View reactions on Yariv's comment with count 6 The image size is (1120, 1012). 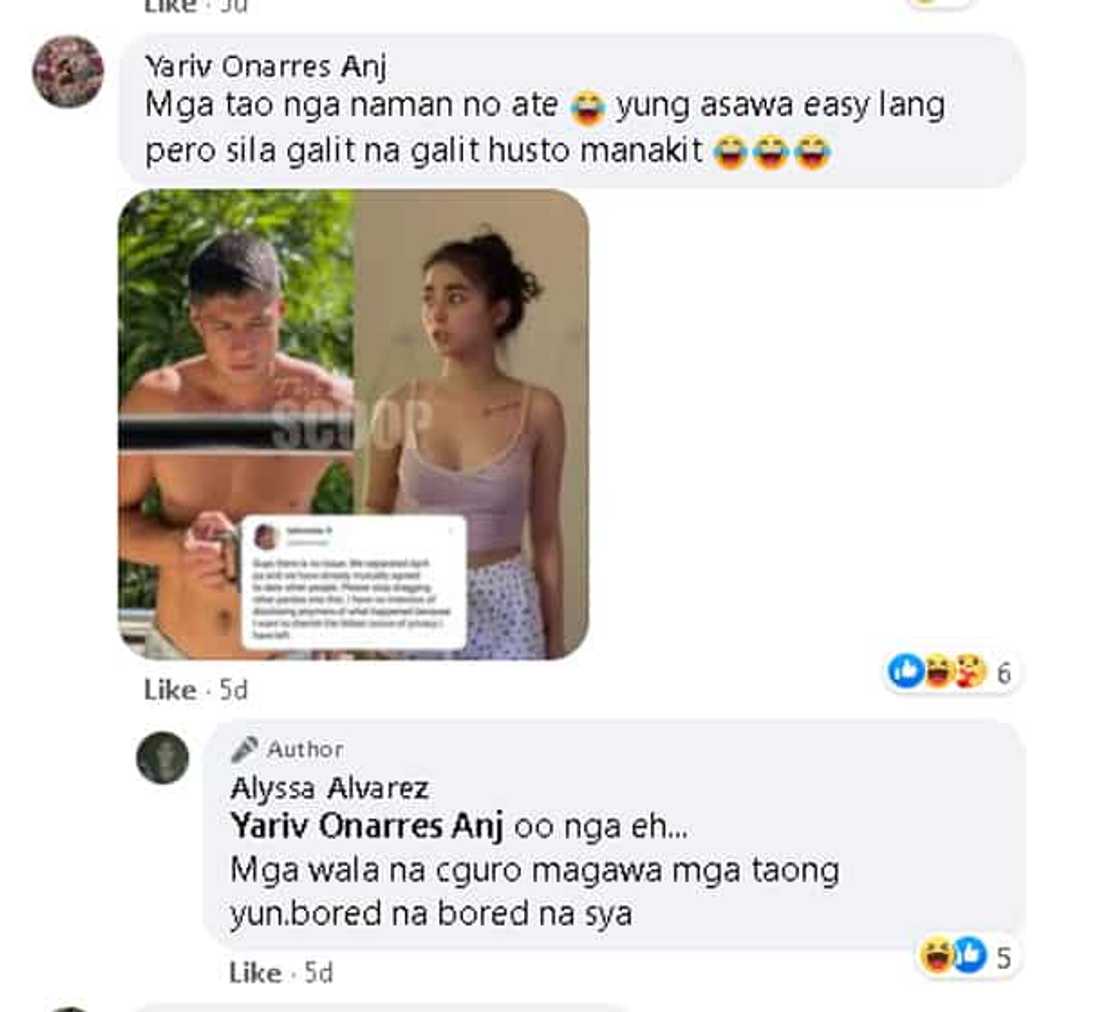tap(950, 671)
